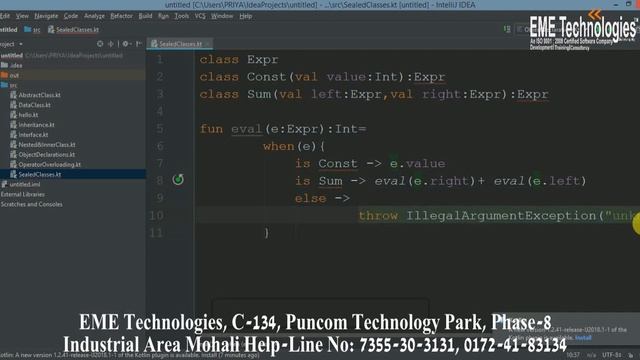This screenshot has width=640, height=360.
Task: Click 'e.left' in line 8
Action: point(557,181)
